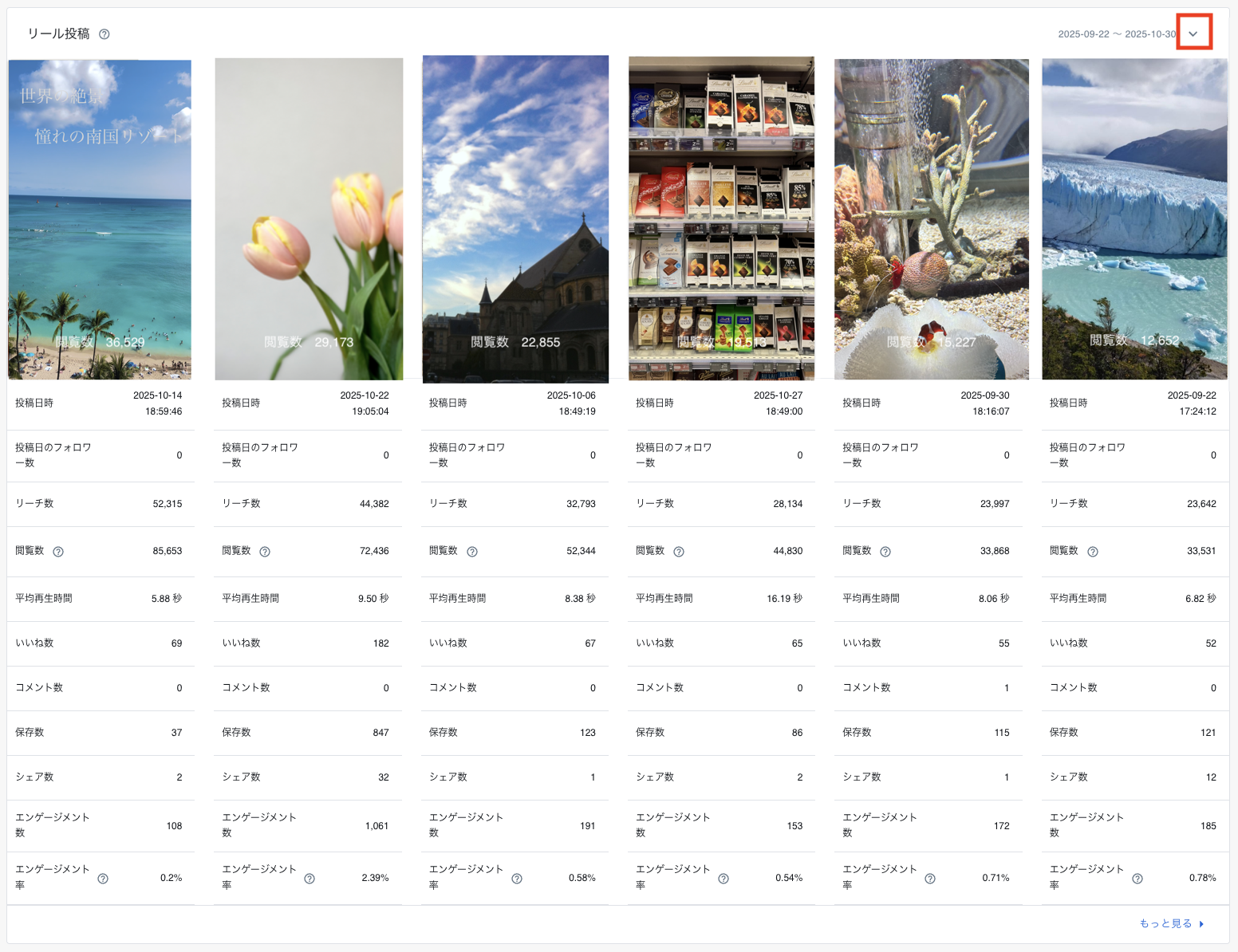Click 閲覧数 help icon in beach reel column
The height and width of the screenshot is (952, 1238).
(x=58, y=552)
